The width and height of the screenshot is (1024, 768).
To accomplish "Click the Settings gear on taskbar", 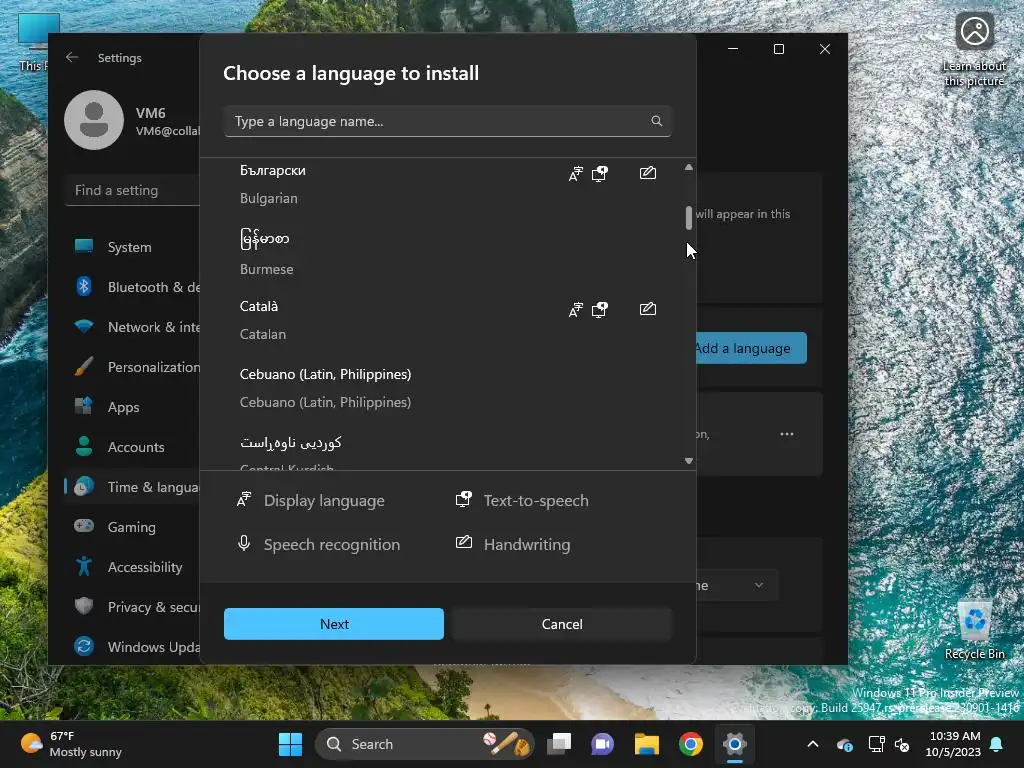I will pos(734,744).
